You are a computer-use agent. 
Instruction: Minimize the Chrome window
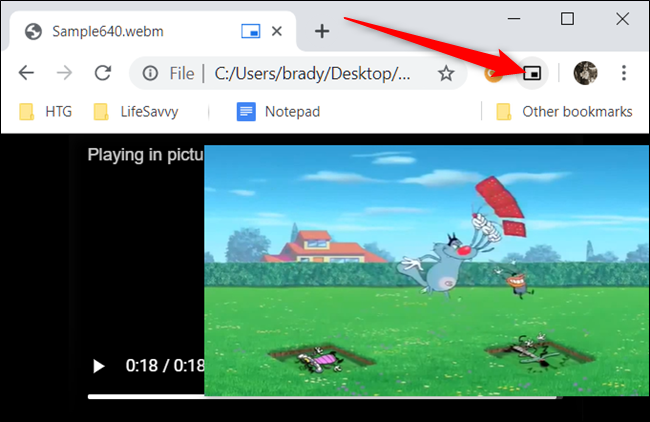point(514,19)
